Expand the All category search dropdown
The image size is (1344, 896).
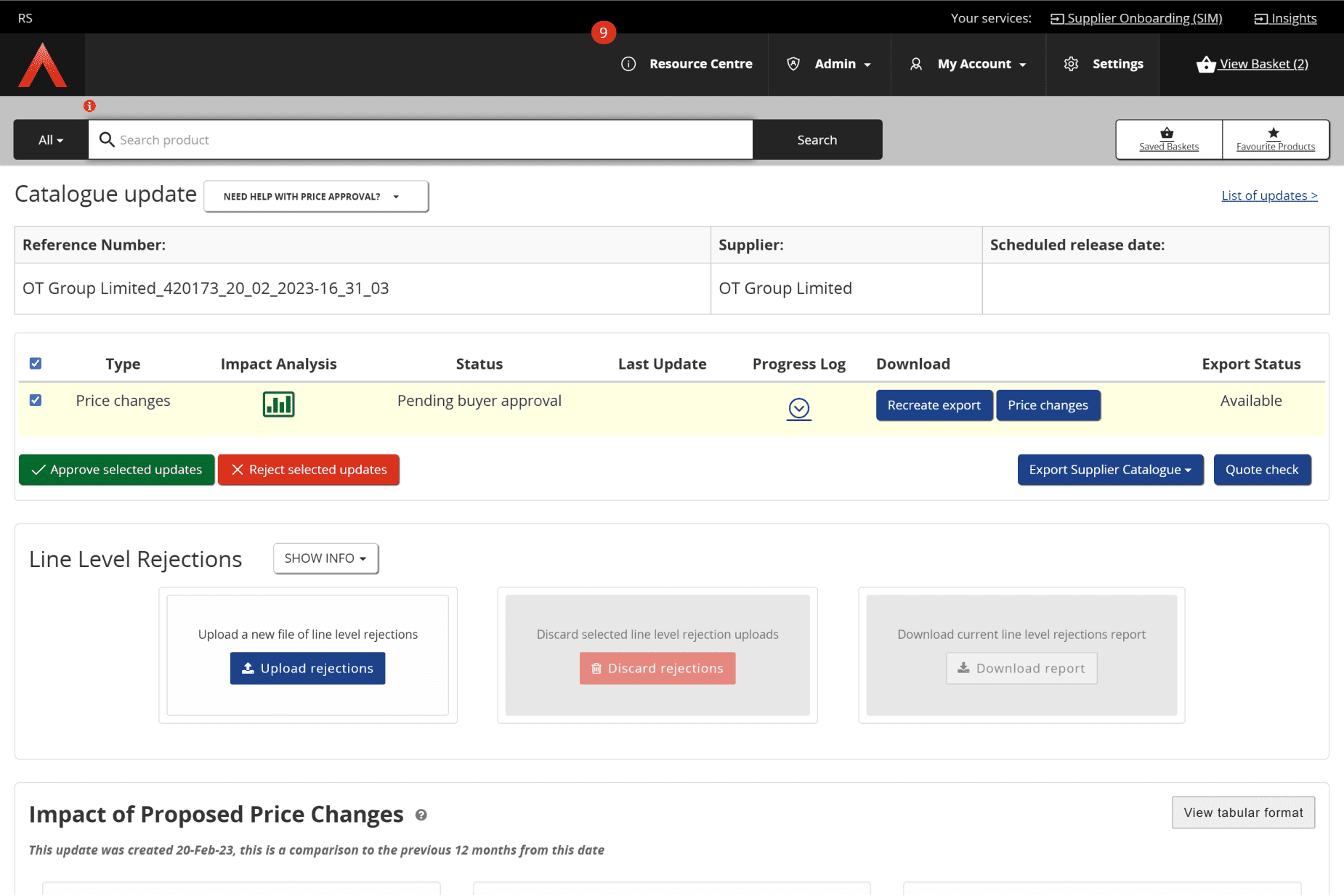51,140
